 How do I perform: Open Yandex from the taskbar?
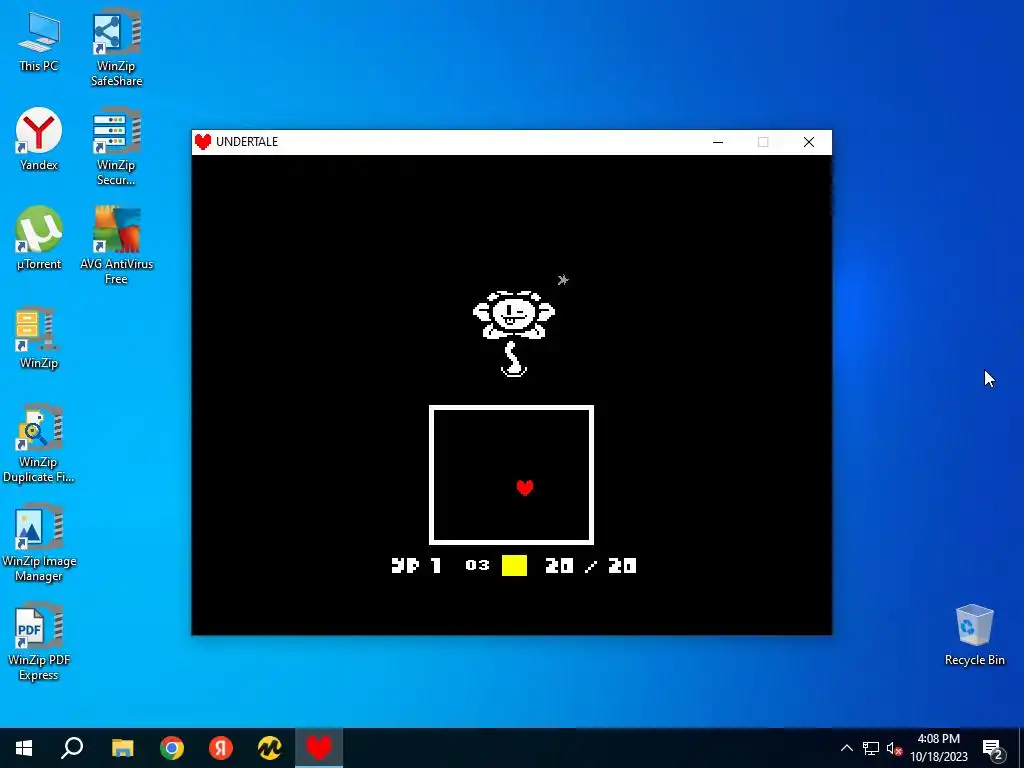click(221, 748)
